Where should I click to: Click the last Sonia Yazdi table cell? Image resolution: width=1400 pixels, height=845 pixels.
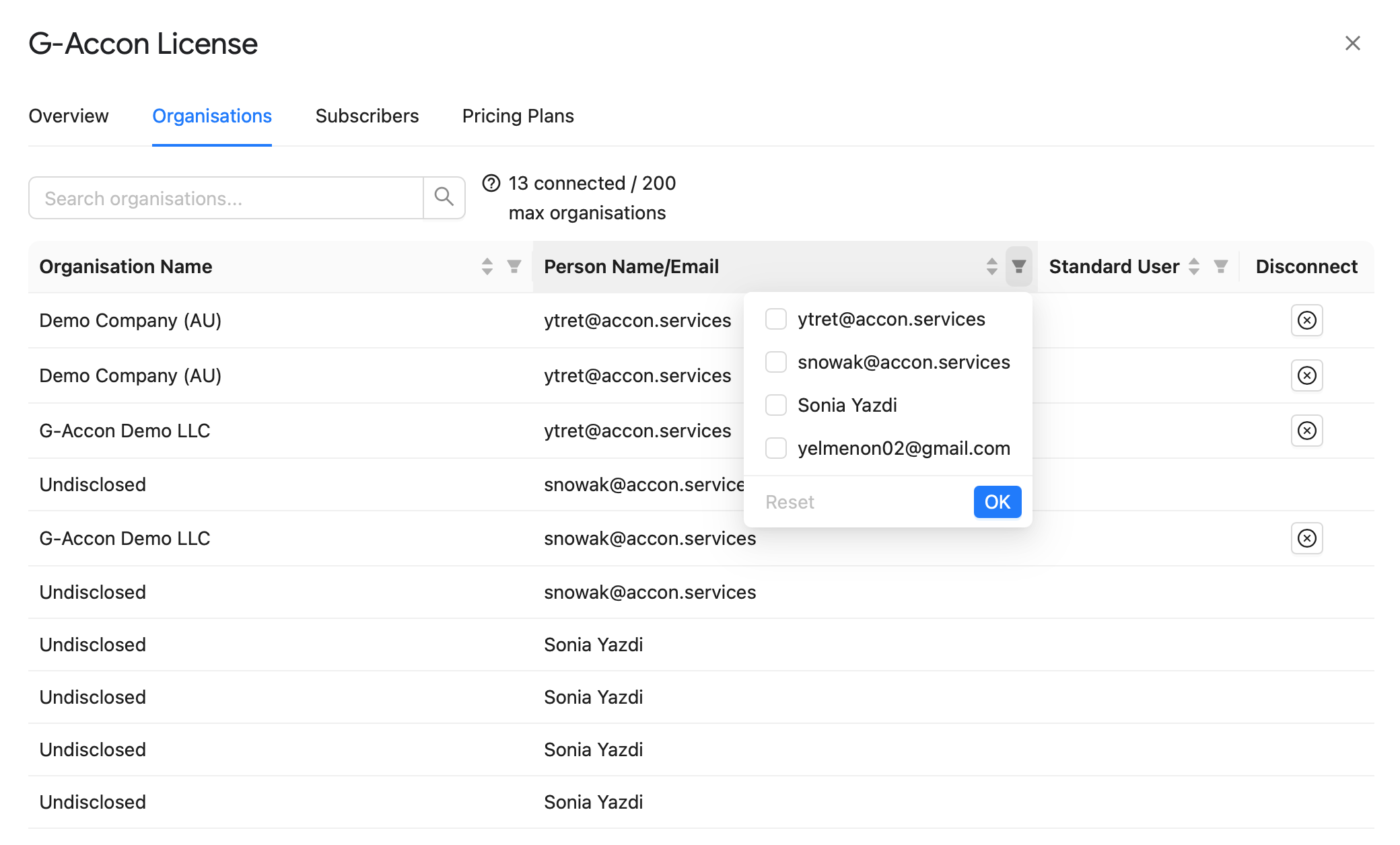[x=593, y=802]
